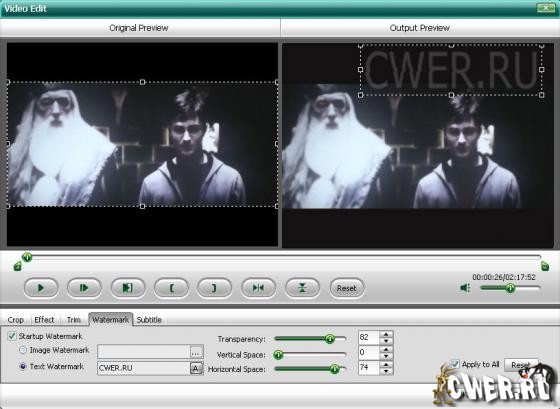Click the Horizontal Space value field showing 74
Image resolution: width=560 pixels, height=409 pixels.
(368, 368)
